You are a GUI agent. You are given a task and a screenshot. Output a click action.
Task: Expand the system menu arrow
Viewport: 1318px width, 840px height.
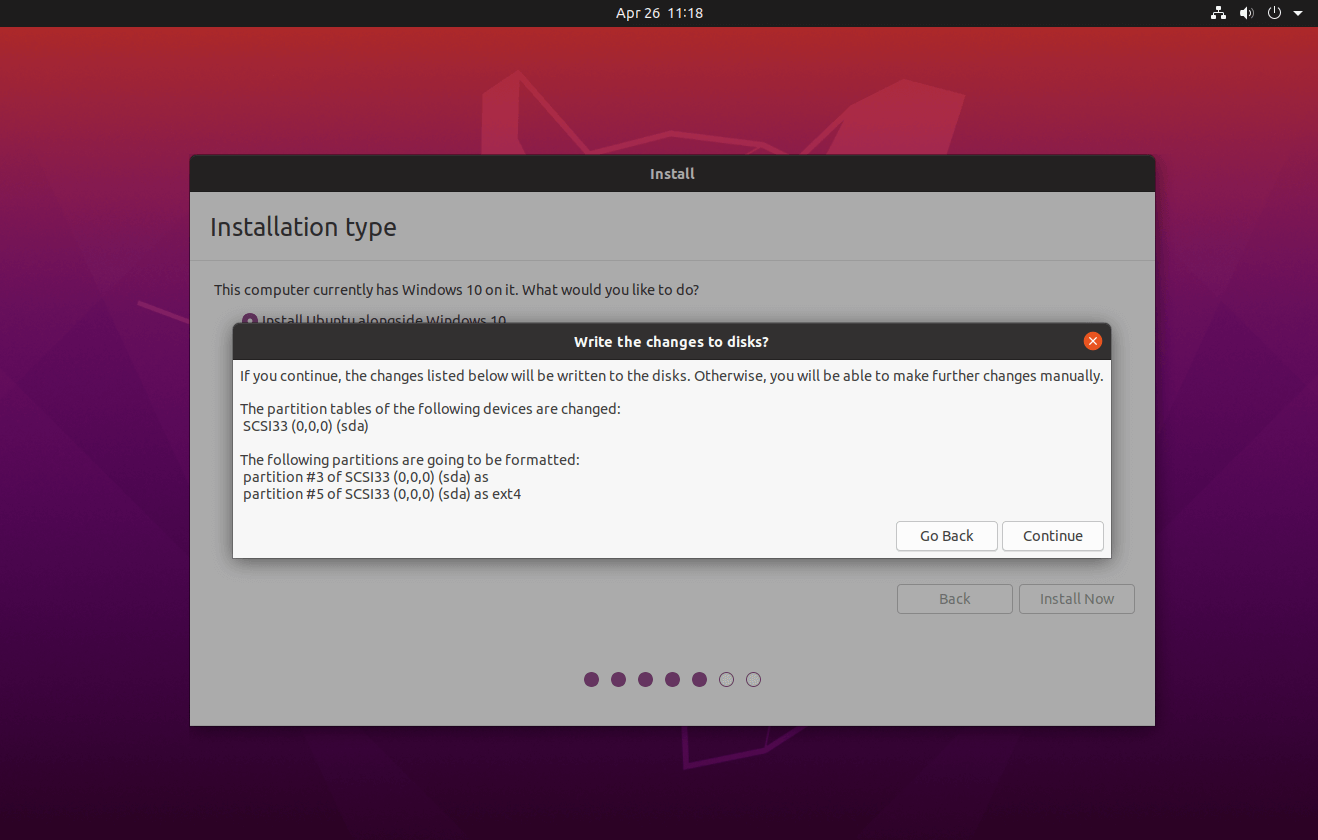click(1297, 13)
